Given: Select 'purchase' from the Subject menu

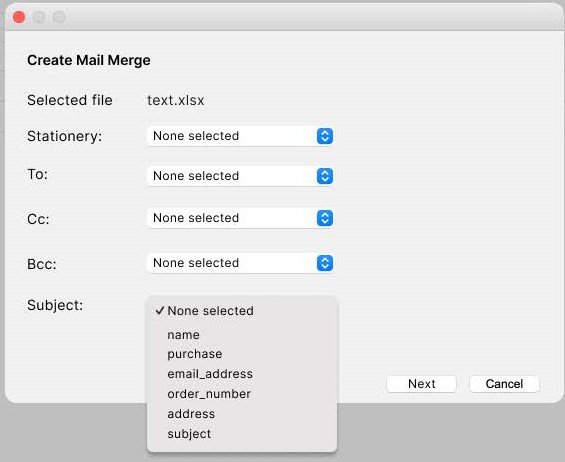Looking at the screenshot, I should point(242,354).
